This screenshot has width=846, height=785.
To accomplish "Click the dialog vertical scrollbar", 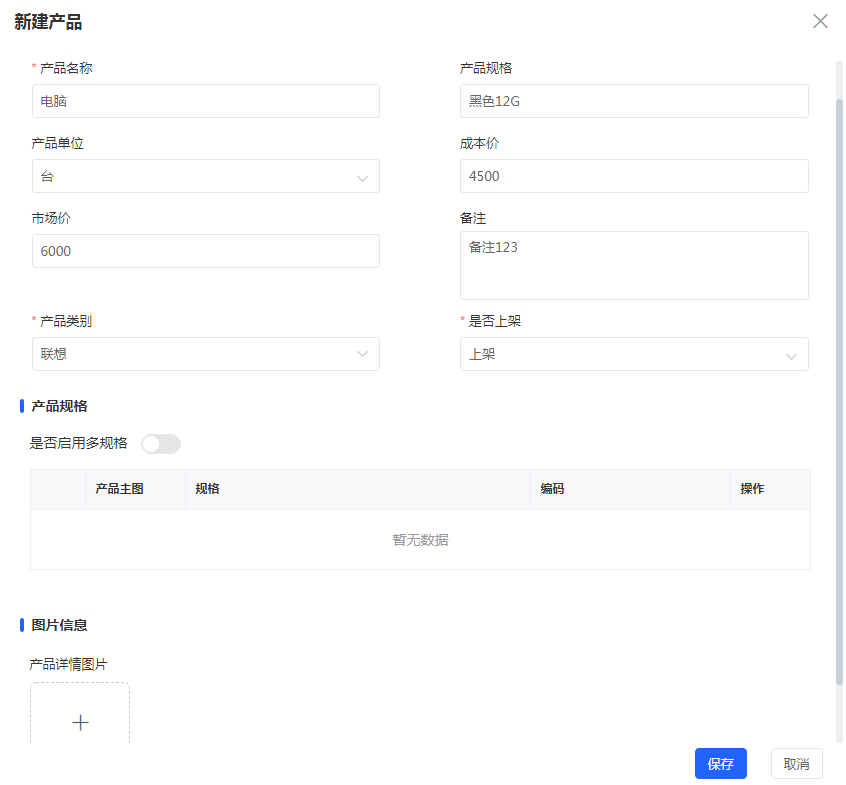I will tap(839, 391).
